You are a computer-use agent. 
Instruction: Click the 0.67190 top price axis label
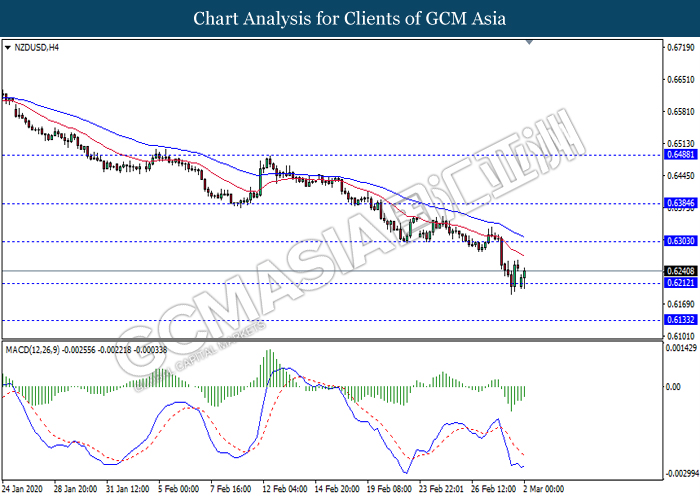point(679,47)
